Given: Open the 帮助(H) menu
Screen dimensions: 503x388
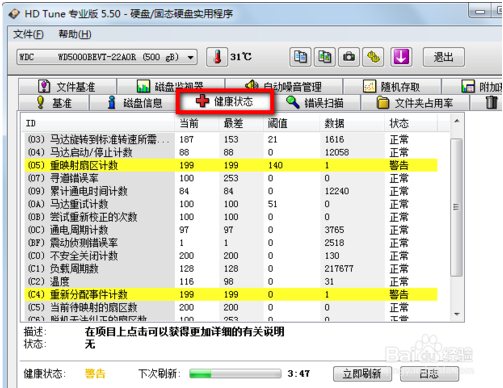Looking at the screenshot, I should tap(75, 34).
